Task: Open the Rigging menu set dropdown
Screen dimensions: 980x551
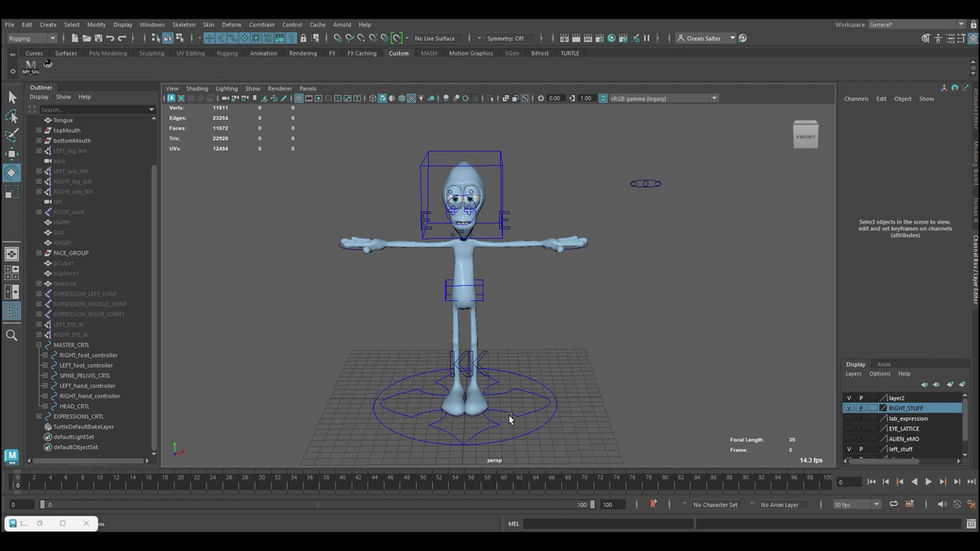Action: (32, 38)
